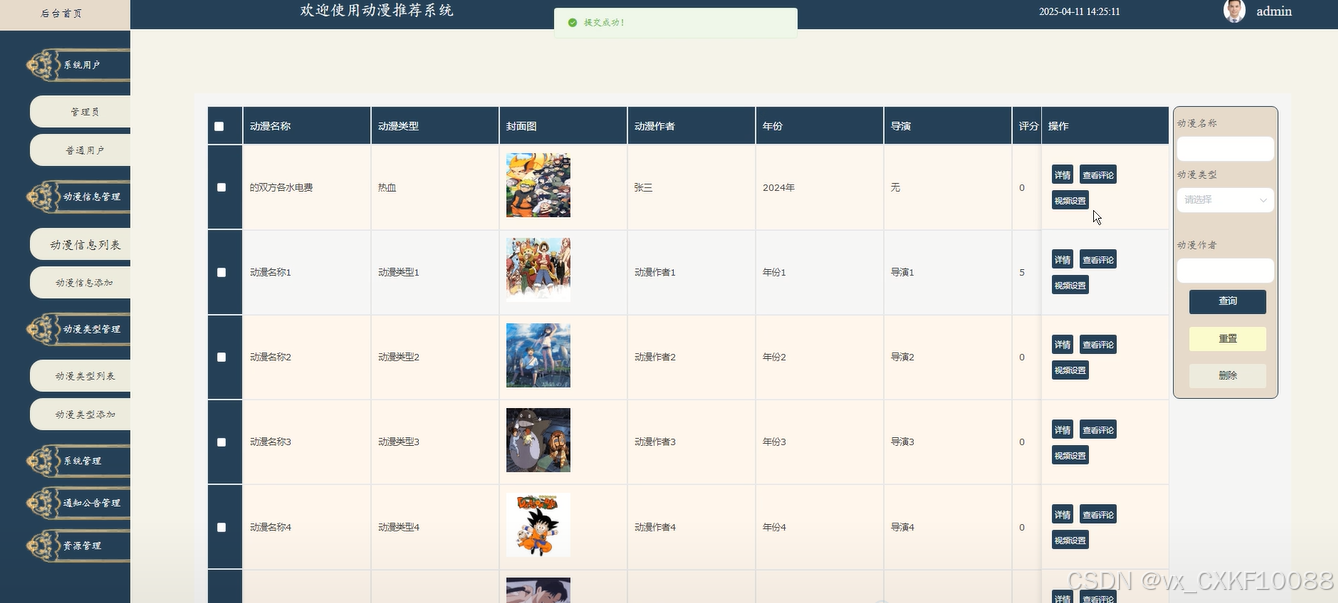Click 视频设置 for 动漫名称3 row
Image resolution: width=1338 pixels, height=603 pixels.
pos(1070,456)
